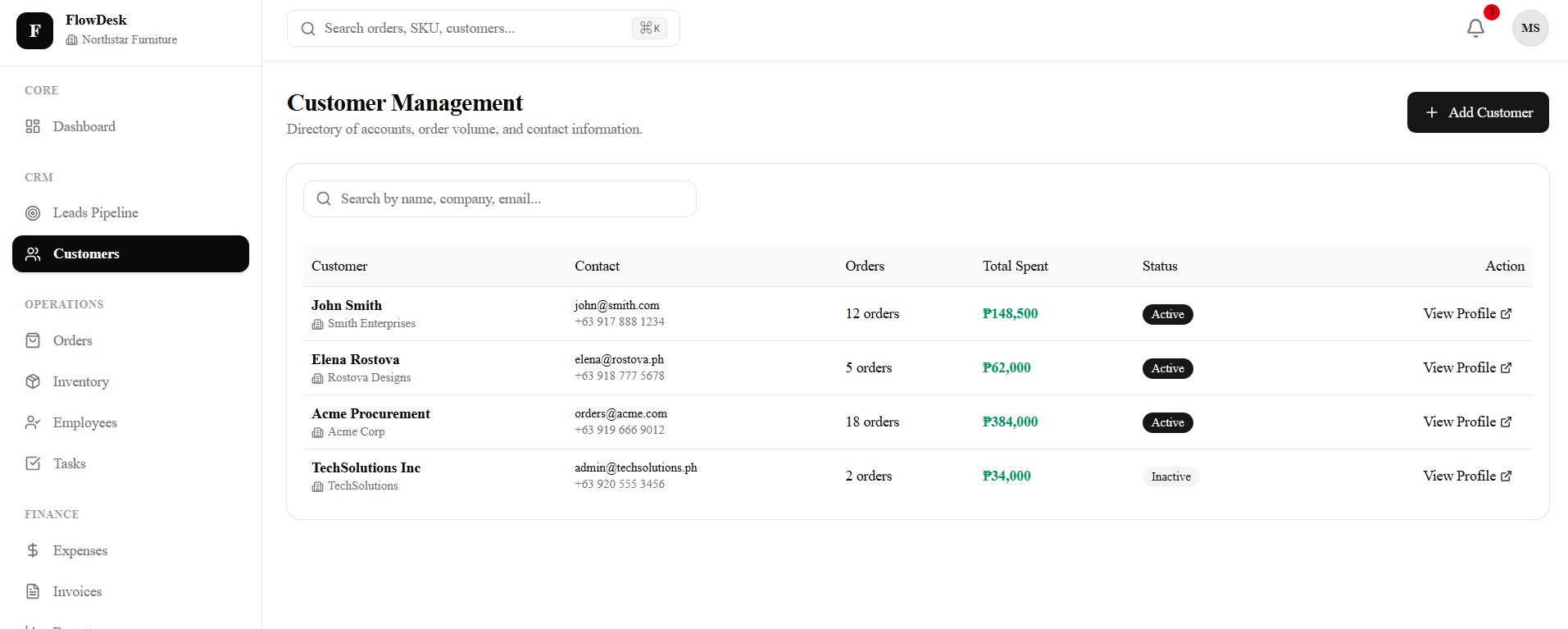Click the Dashboard grid icon
Image resolution: width=1568 pixels, height=629 pixels.
tap(33, 126)
